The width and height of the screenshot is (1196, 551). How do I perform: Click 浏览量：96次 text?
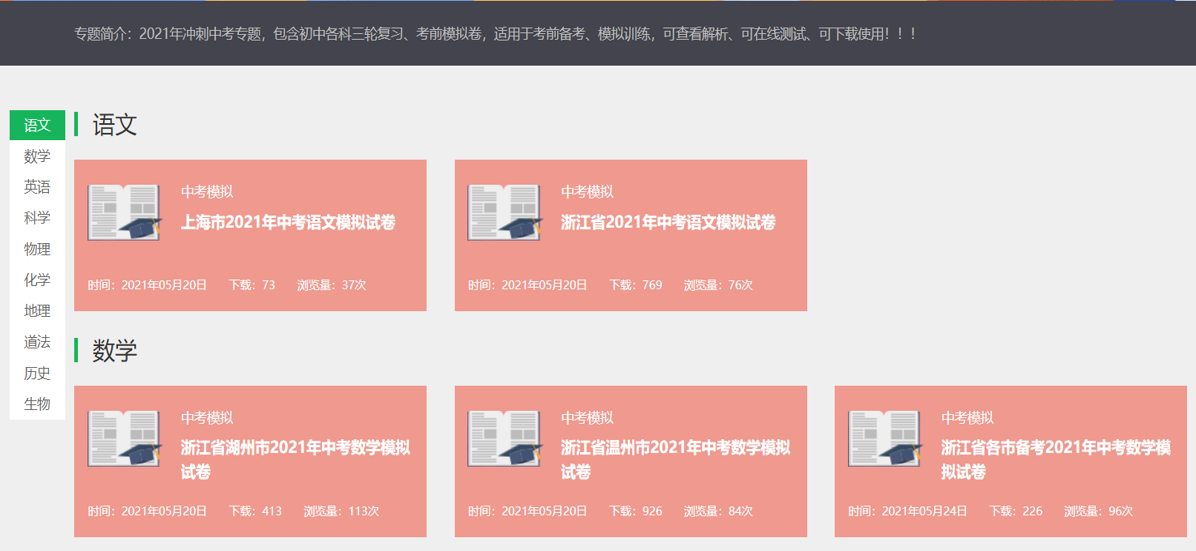tap(1098, 511)
